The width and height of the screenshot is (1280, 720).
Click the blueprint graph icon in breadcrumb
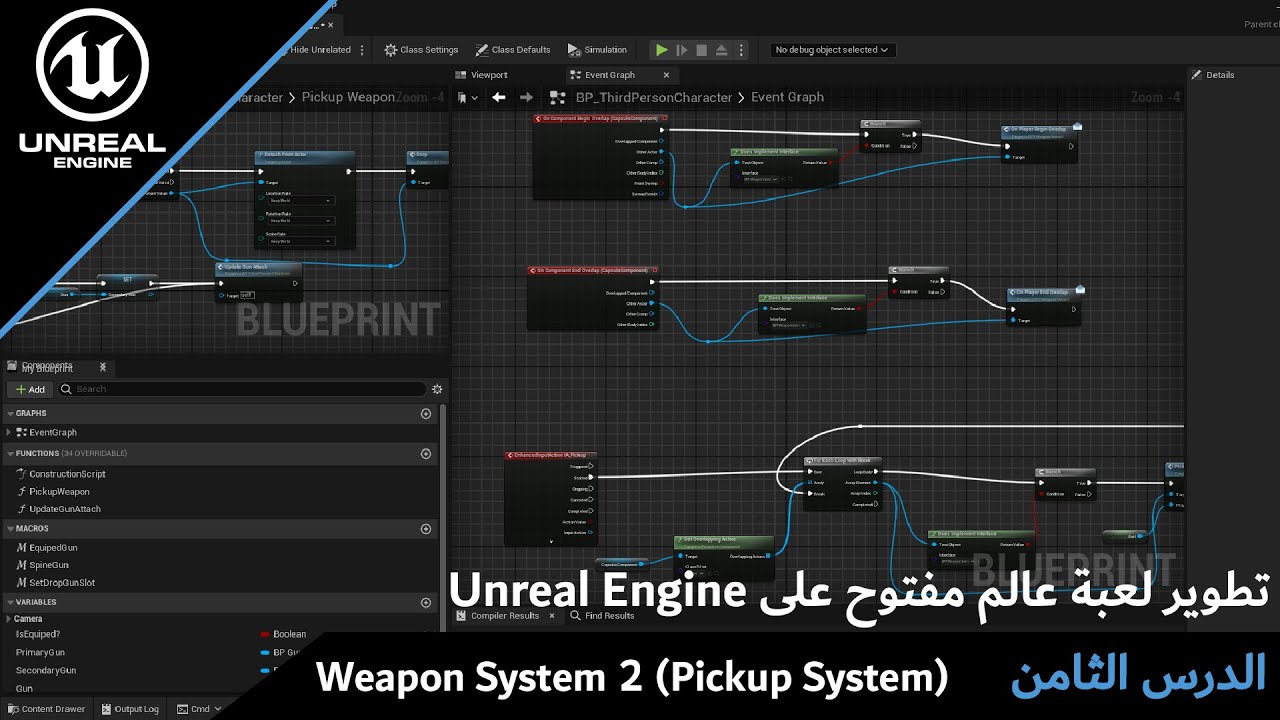[558, 97]
